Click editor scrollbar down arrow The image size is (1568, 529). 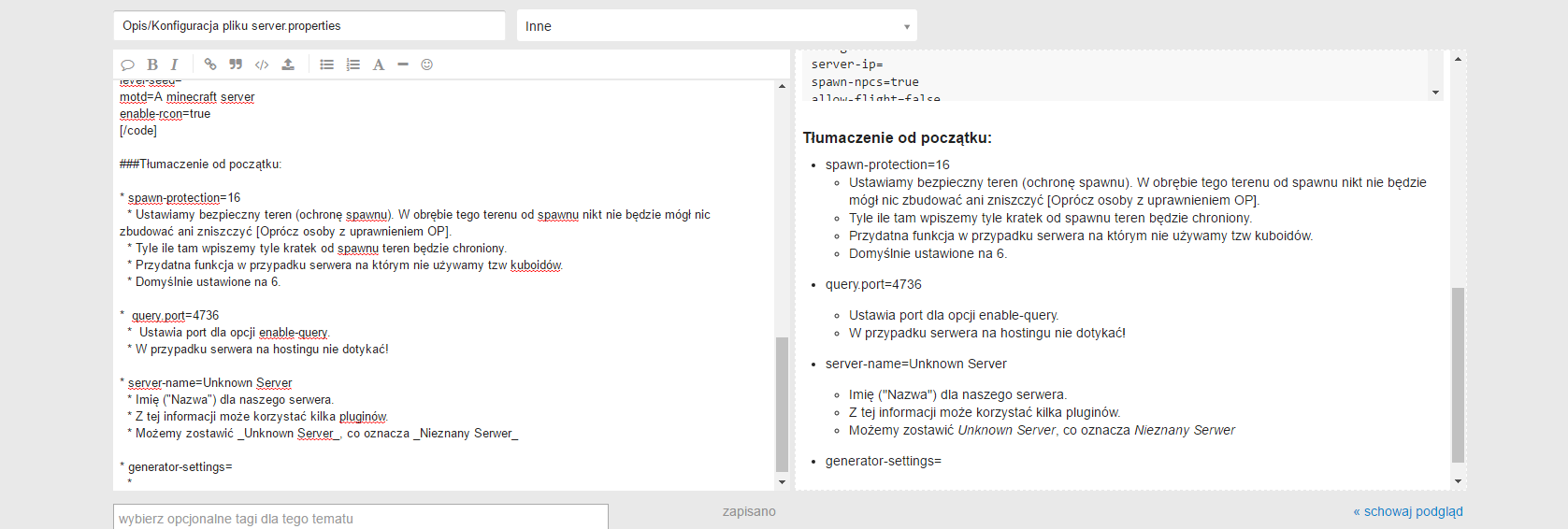coord(783,481)
